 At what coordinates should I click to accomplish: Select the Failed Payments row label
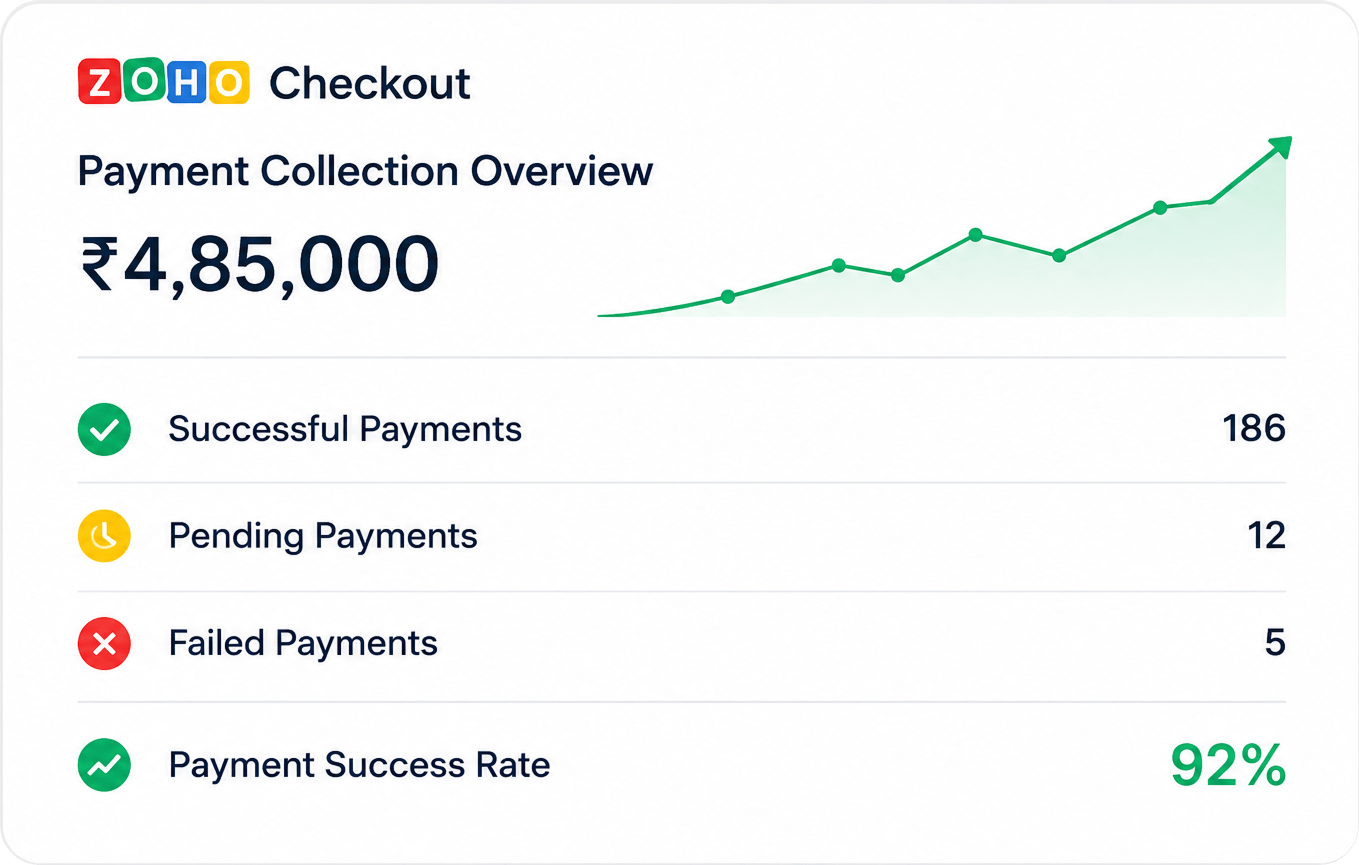tap(303, 643)
